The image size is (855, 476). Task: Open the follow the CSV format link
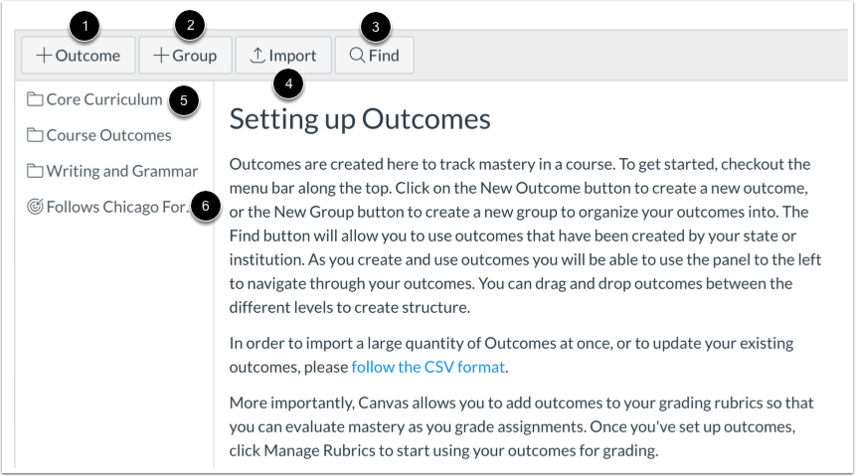pos(428,367)
